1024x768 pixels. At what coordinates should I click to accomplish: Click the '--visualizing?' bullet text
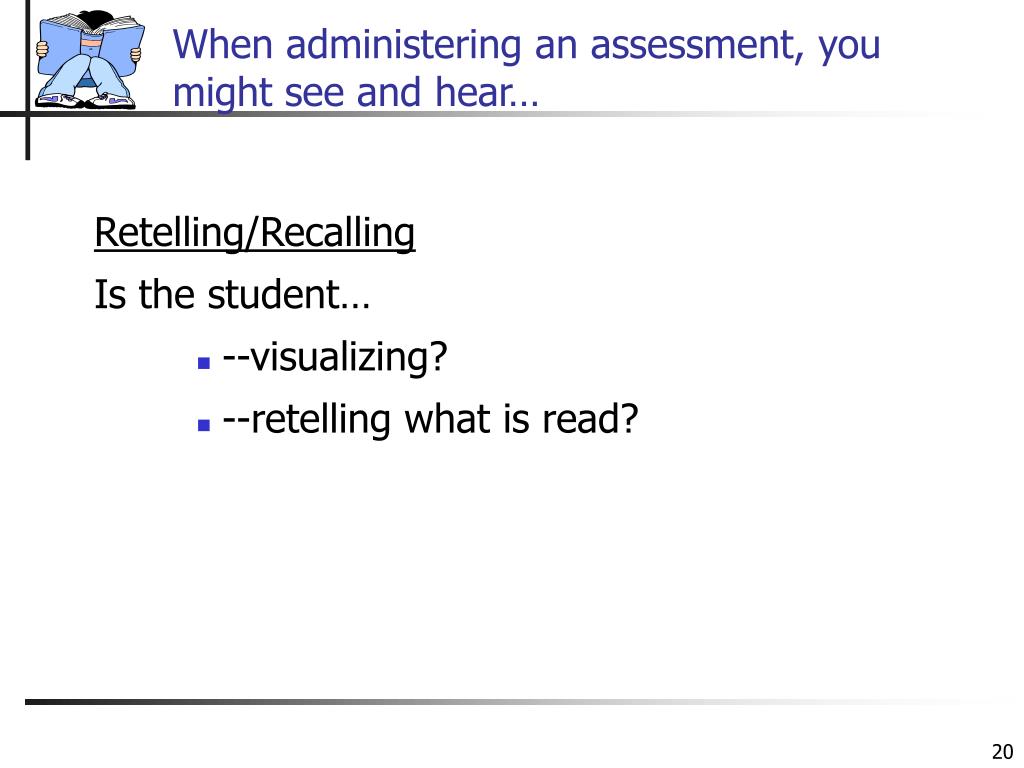(x=335, y=358)
